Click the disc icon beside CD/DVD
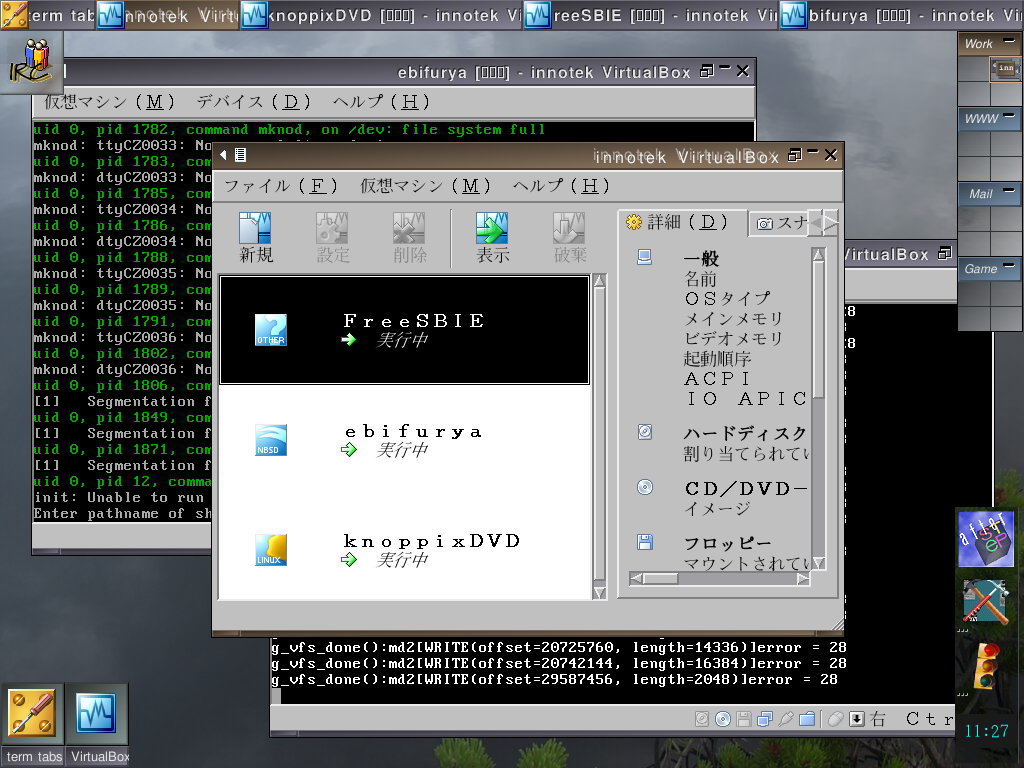The height and width of the screenshot is (768, 1024). pos(645,487)
